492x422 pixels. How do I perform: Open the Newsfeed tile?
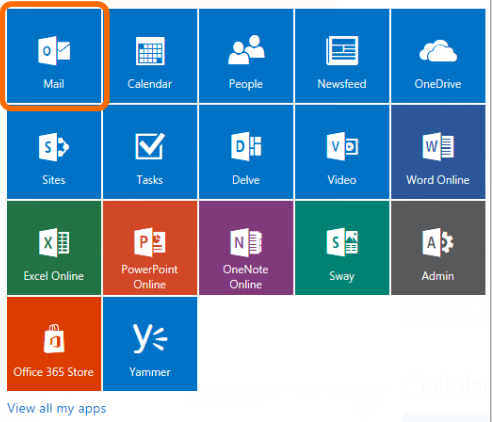[x=342, y=56]
